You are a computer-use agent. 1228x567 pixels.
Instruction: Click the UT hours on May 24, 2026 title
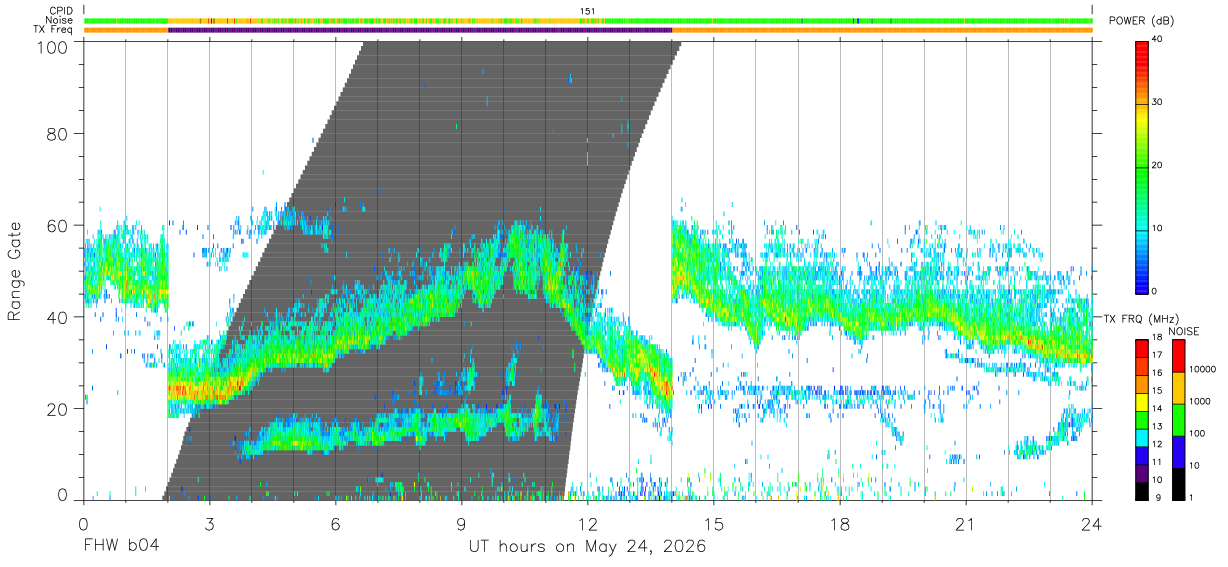pyautogui.click(x=587, y=547)
